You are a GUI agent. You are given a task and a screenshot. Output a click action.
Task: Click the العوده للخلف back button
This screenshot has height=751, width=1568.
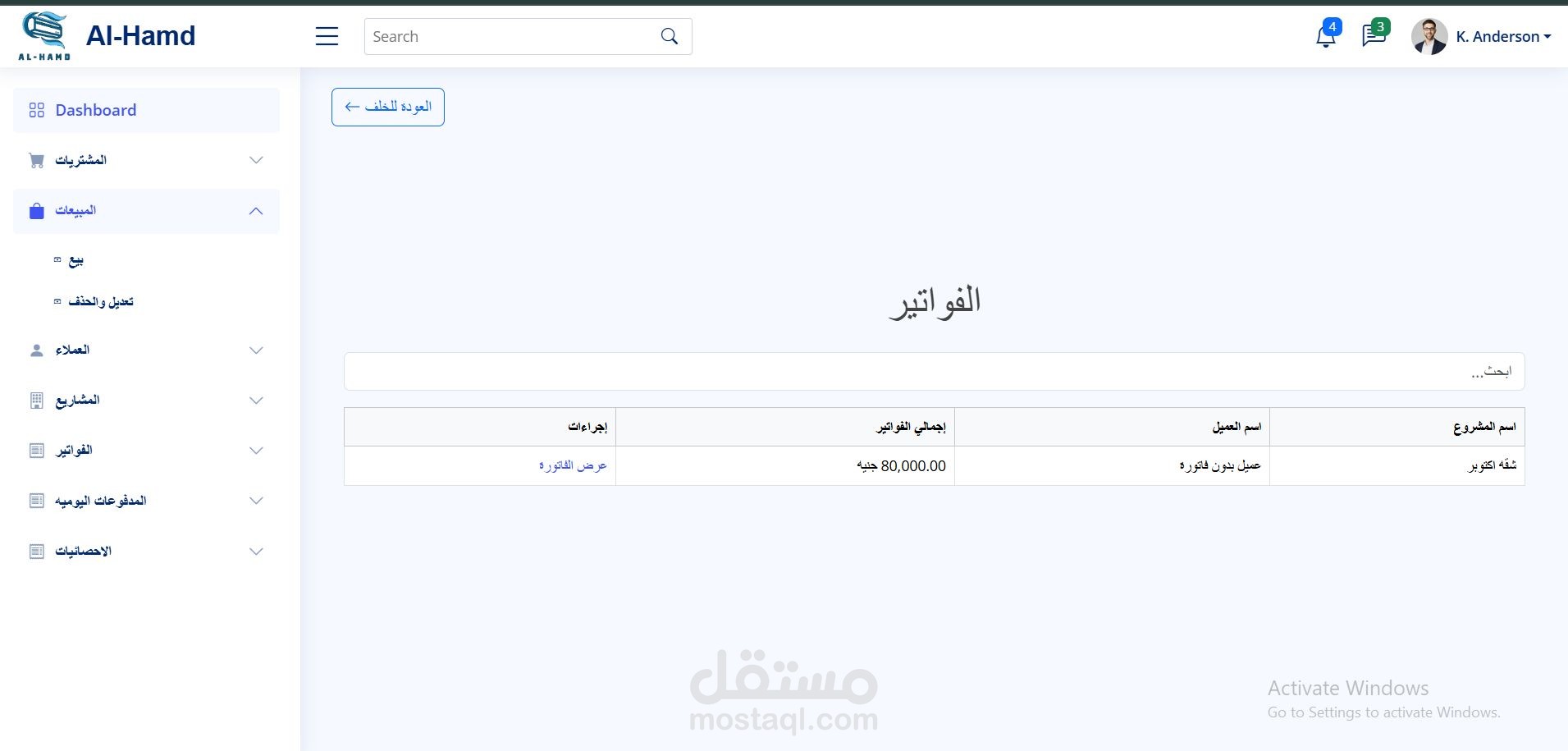pyautogui.click(x=388, y=107)
